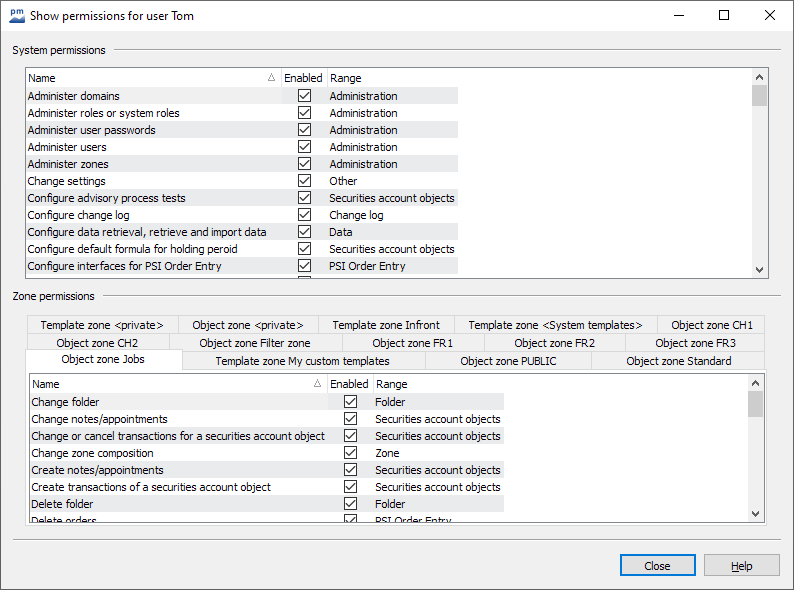Switch to Object zone Filter zone tab
Image resolution: width=794 pixels, height=590 pixels.
pos(255,343)
